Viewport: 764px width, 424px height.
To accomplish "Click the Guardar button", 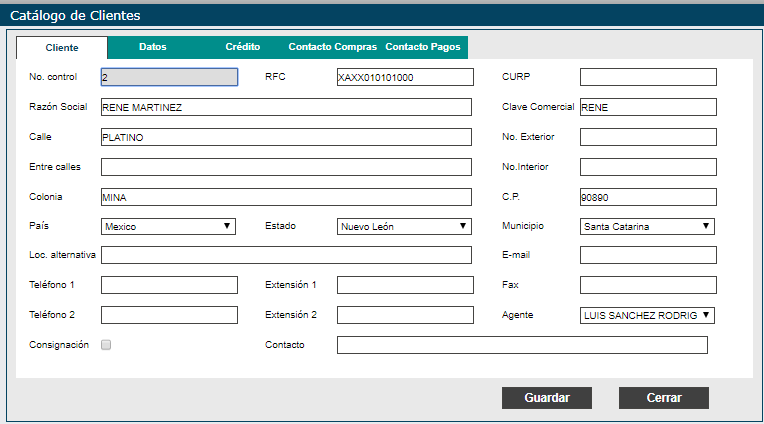I will click(x=547, y=398).
